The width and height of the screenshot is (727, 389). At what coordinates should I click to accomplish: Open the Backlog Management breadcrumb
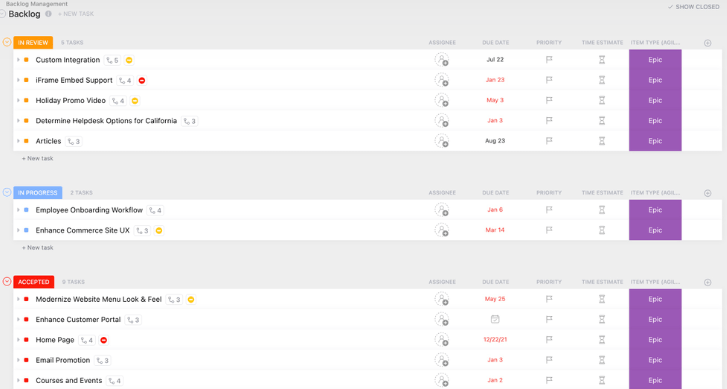(x=37, y=4)
